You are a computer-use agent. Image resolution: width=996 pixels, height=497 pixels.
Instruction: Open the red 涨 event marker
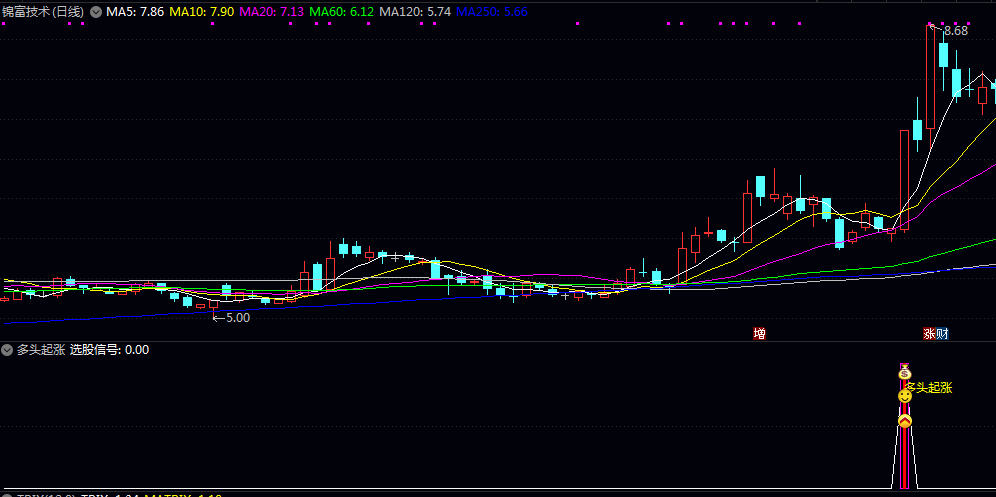(x=929, y=334)
